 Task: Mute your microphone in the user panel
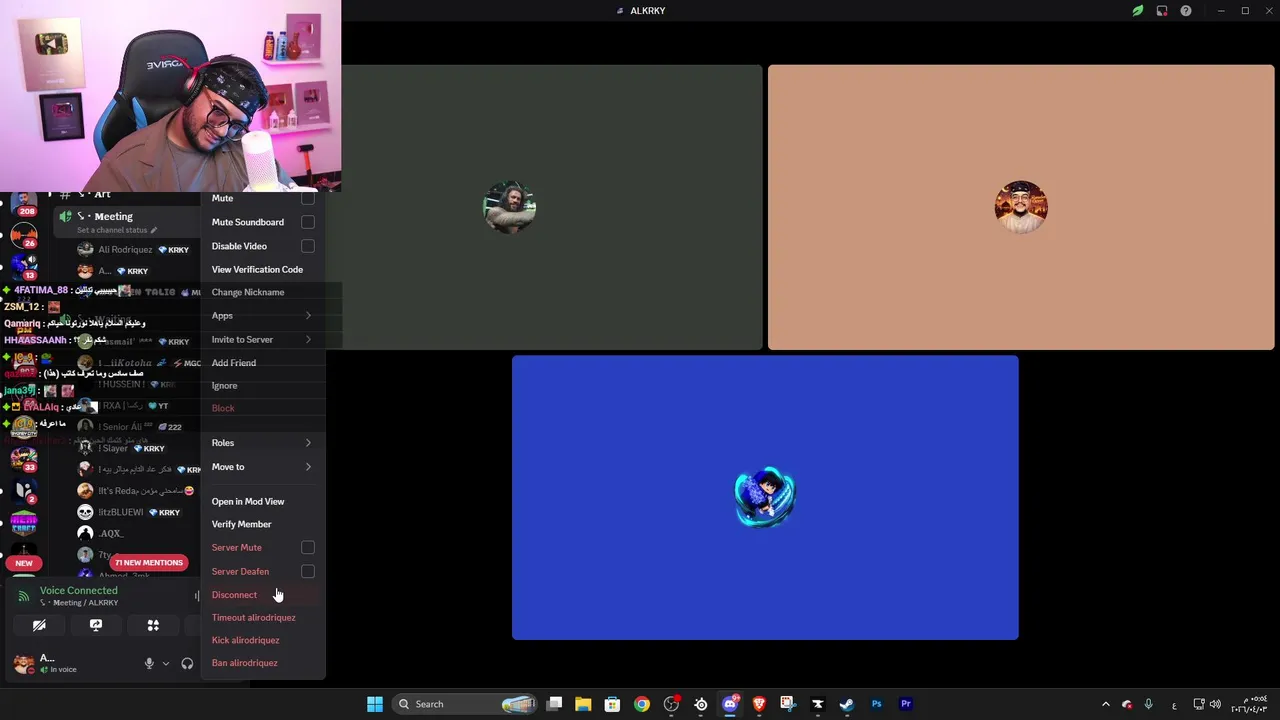pyautogui.click(x=149, y=664)
